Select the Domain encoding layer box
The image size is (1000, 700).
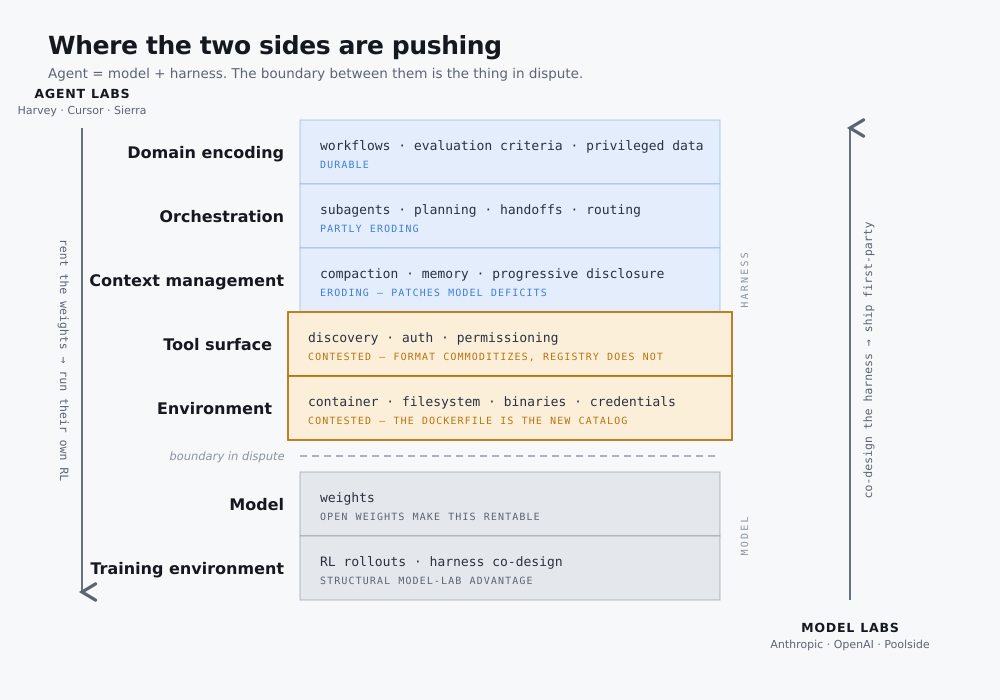[x=510, y=152]
